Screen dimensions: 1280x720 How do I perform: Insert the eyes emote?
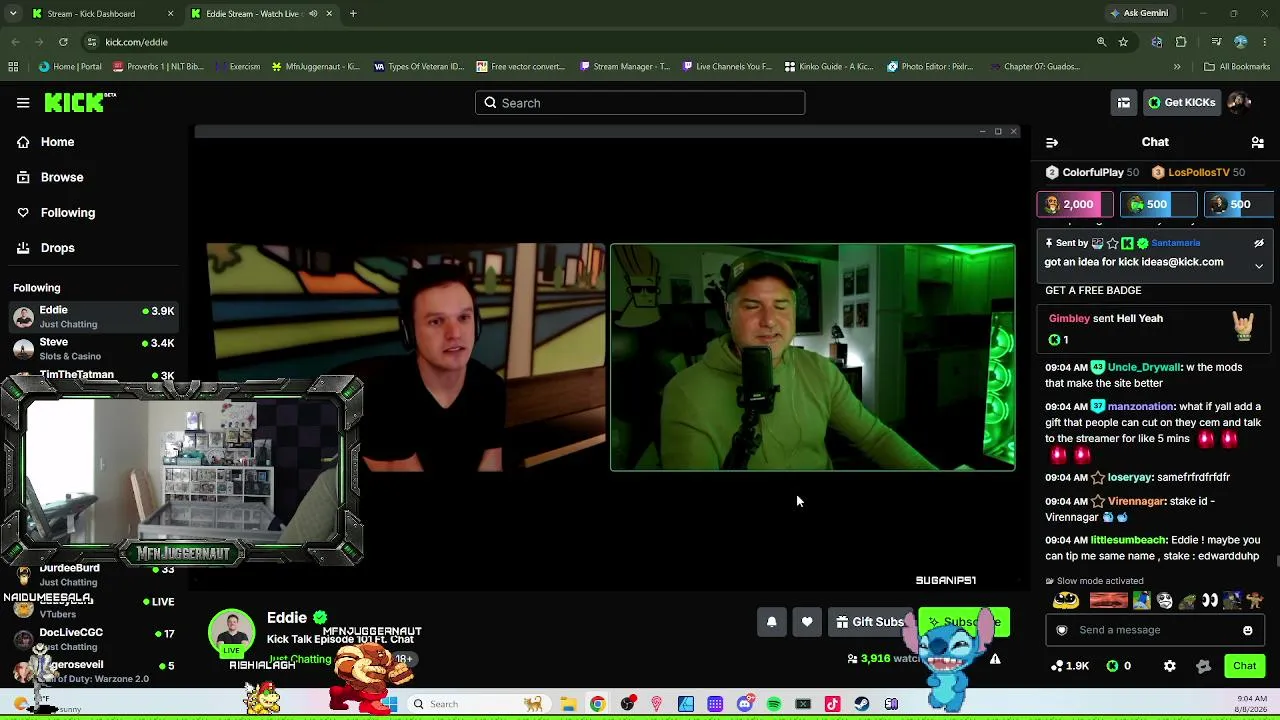tap(1210, 600)
